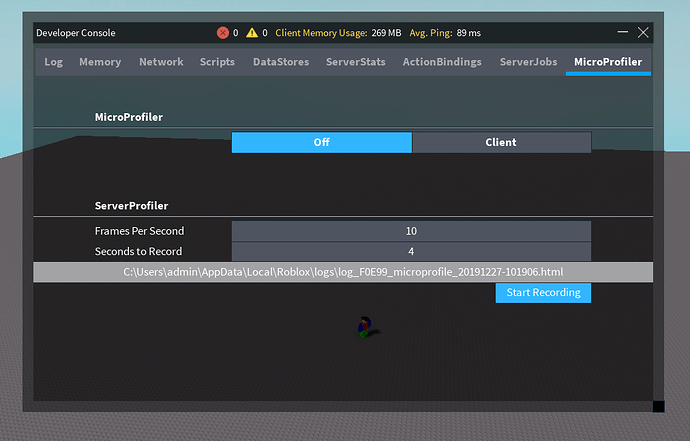This screenshot has width=690, height=441.
Task: Click the yellow warning triangle icon
Action: 252,33
